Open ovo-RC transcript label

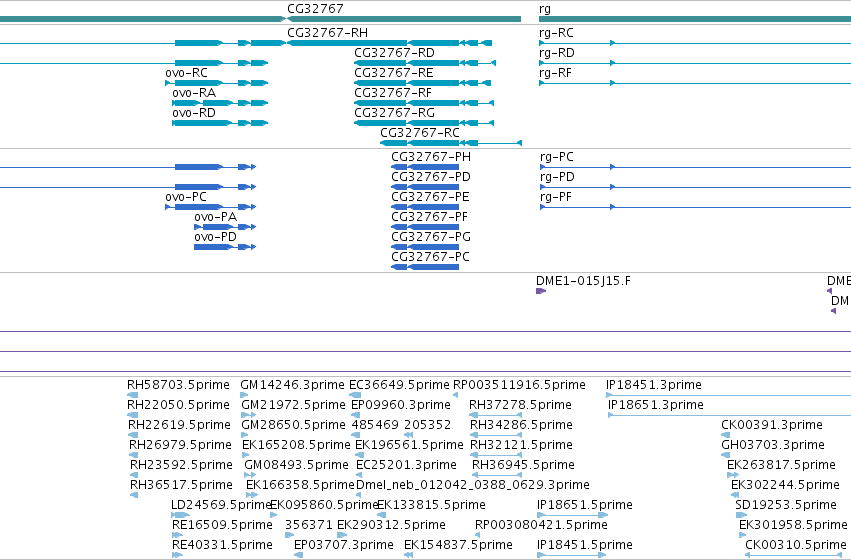[187, 73]
